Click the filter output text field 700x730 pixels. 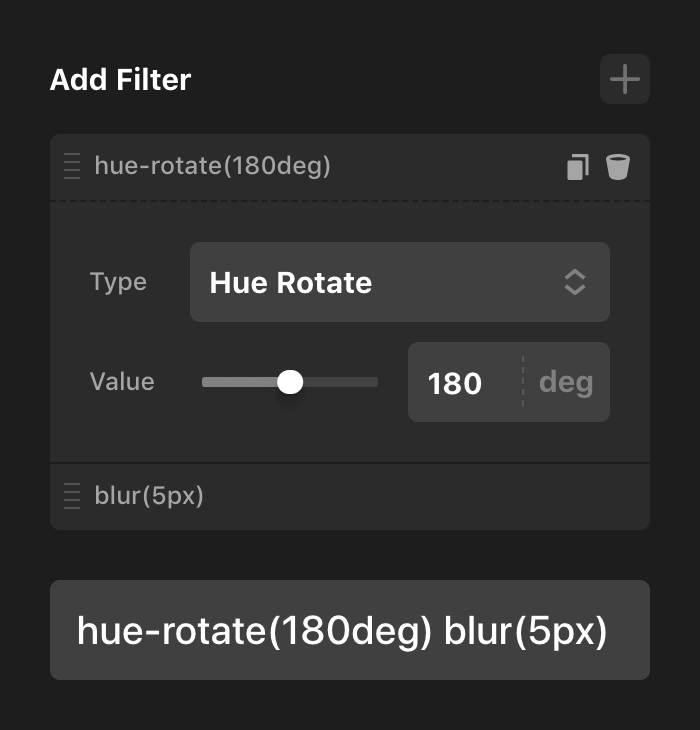point(349,630)
